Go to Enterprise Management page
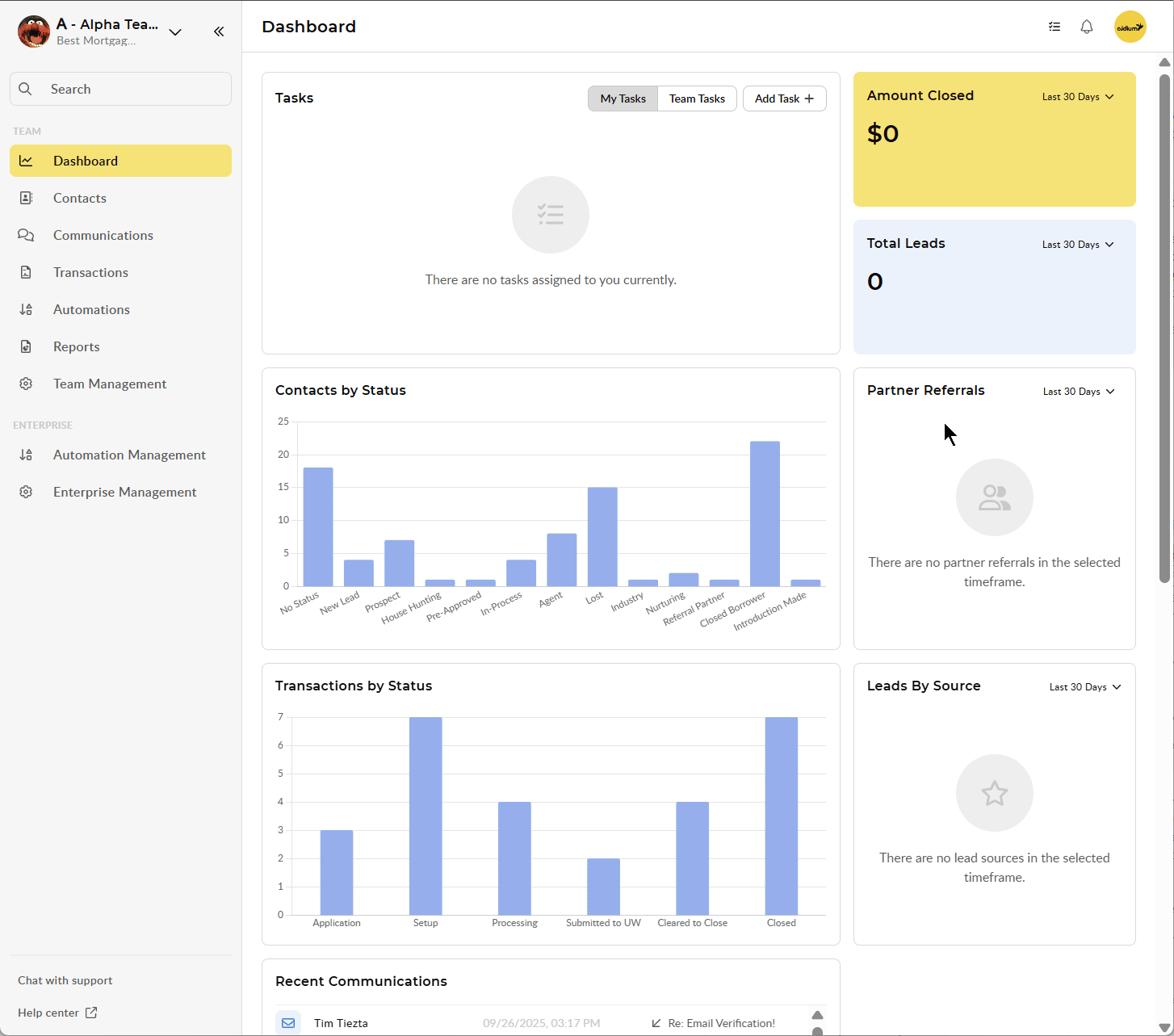 [x=124, y=492]
